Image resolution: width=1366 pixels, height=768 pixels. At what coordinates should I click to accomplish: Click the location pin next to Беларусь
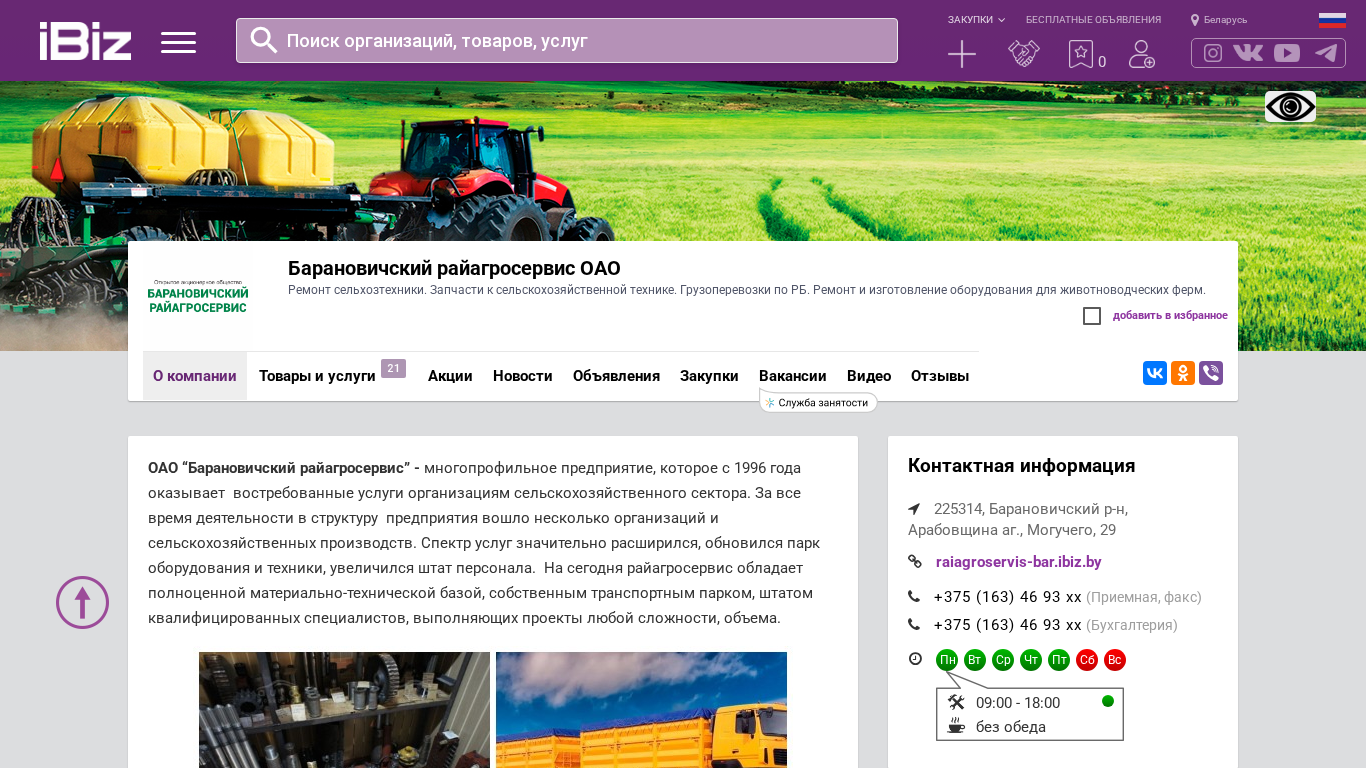pyautogui.click(x=1195, y=20)
